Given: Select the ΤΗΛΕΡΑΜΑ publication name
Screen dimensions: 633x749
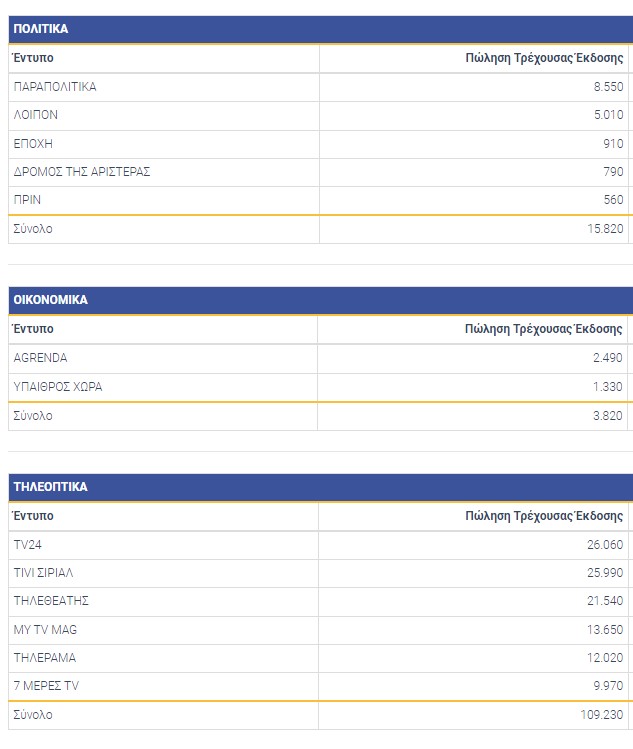Looking at the screenshot, I should [x=45, y=658].
